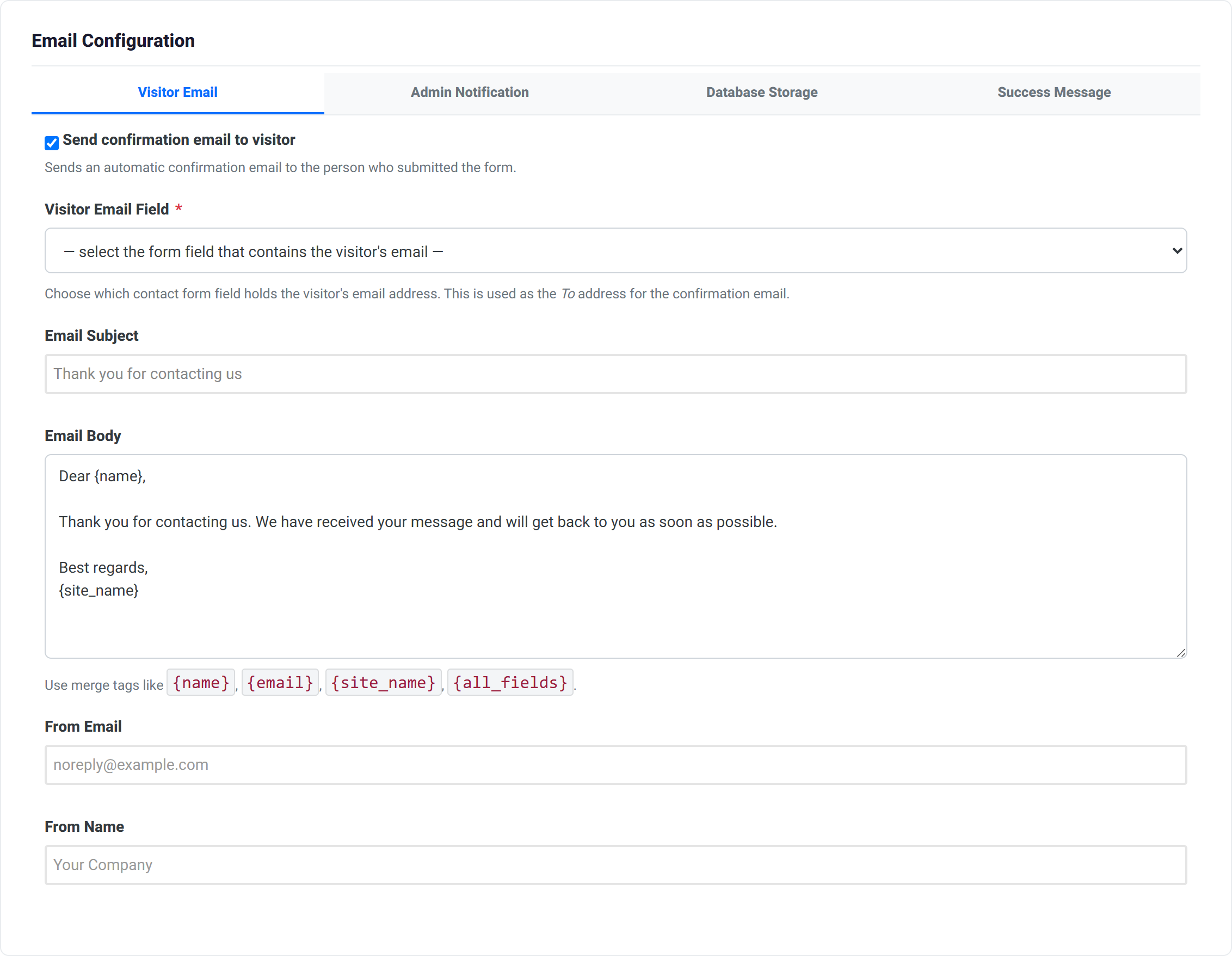1232x956 pixels.
Task: Click the Email Subject label
Action: pyautogui.click(x=91, y=336)
